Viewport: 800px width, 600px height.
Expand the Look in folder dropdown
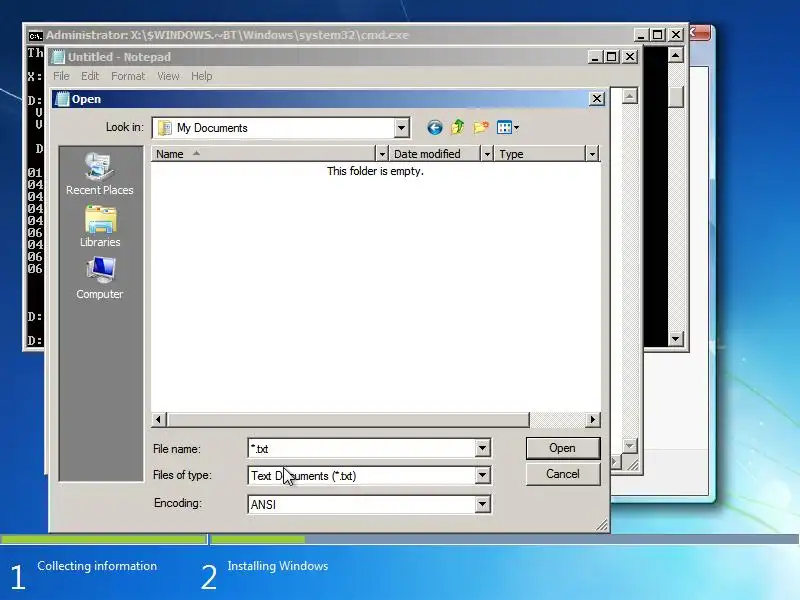click(x=402, y=128)
